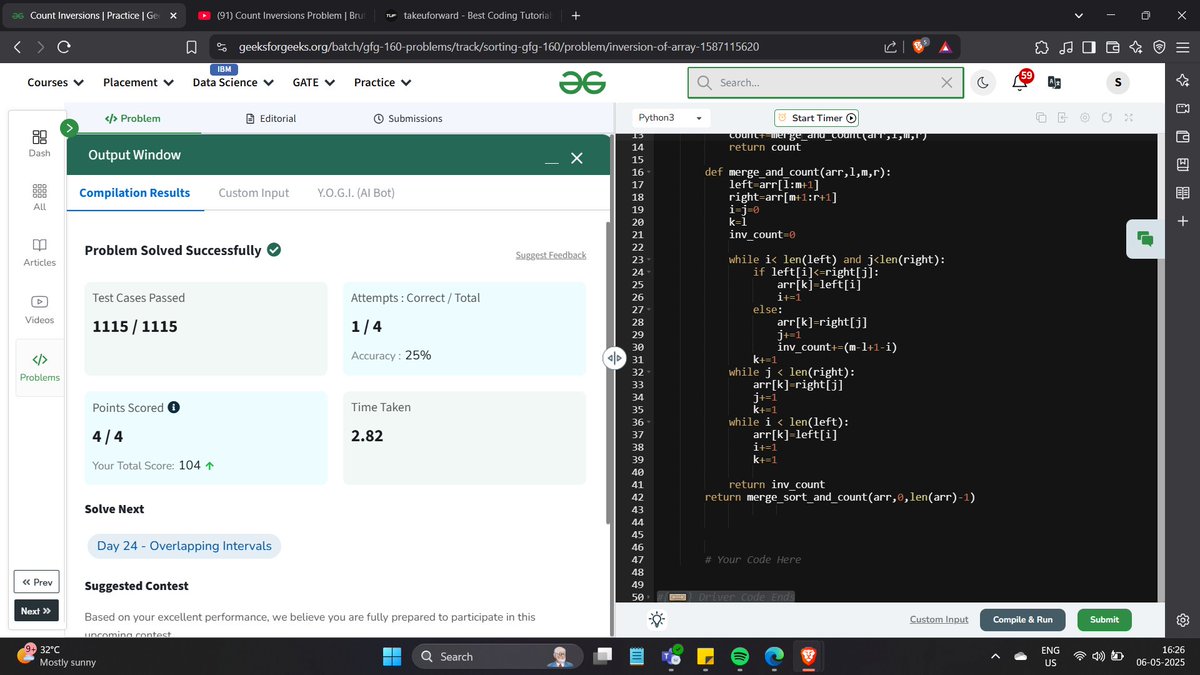The height and width of the screenshot is (675, 1200).
Task: Click the Next button
Action: coord(37,611)
